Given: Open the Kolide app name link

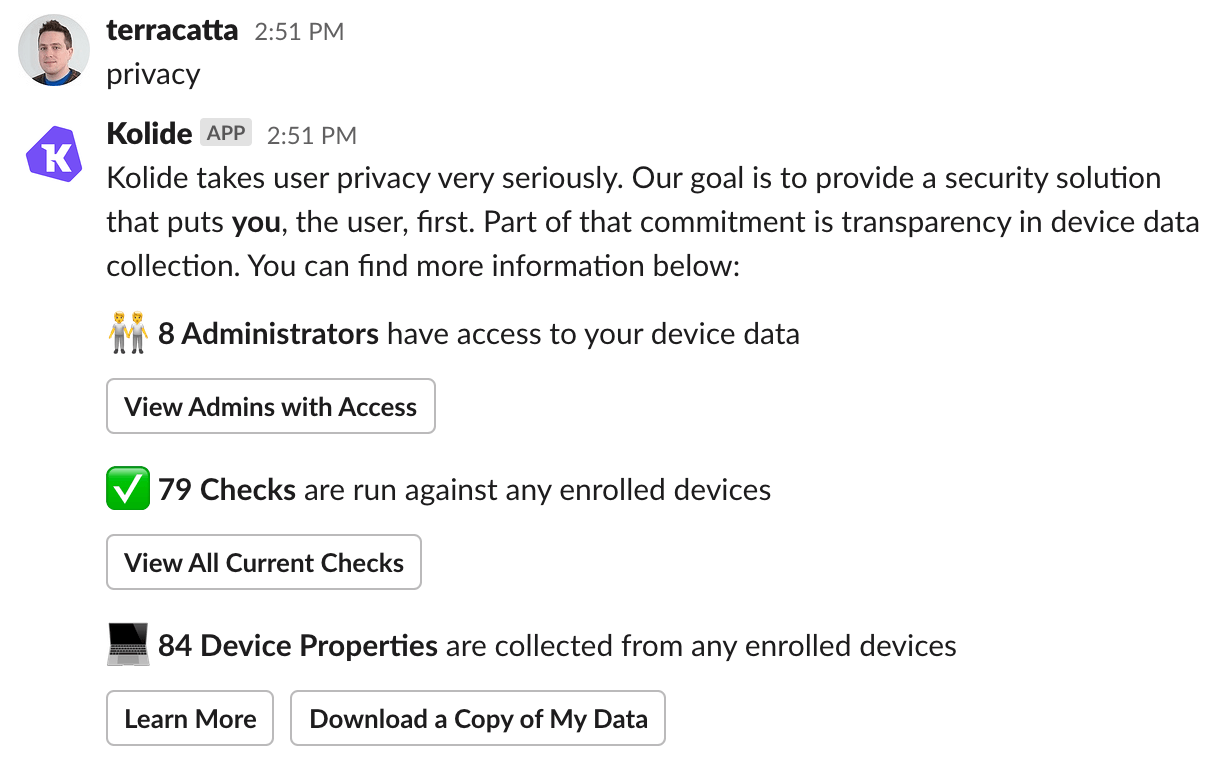Looking at the screenshot, I should click(x=148, y=133).
